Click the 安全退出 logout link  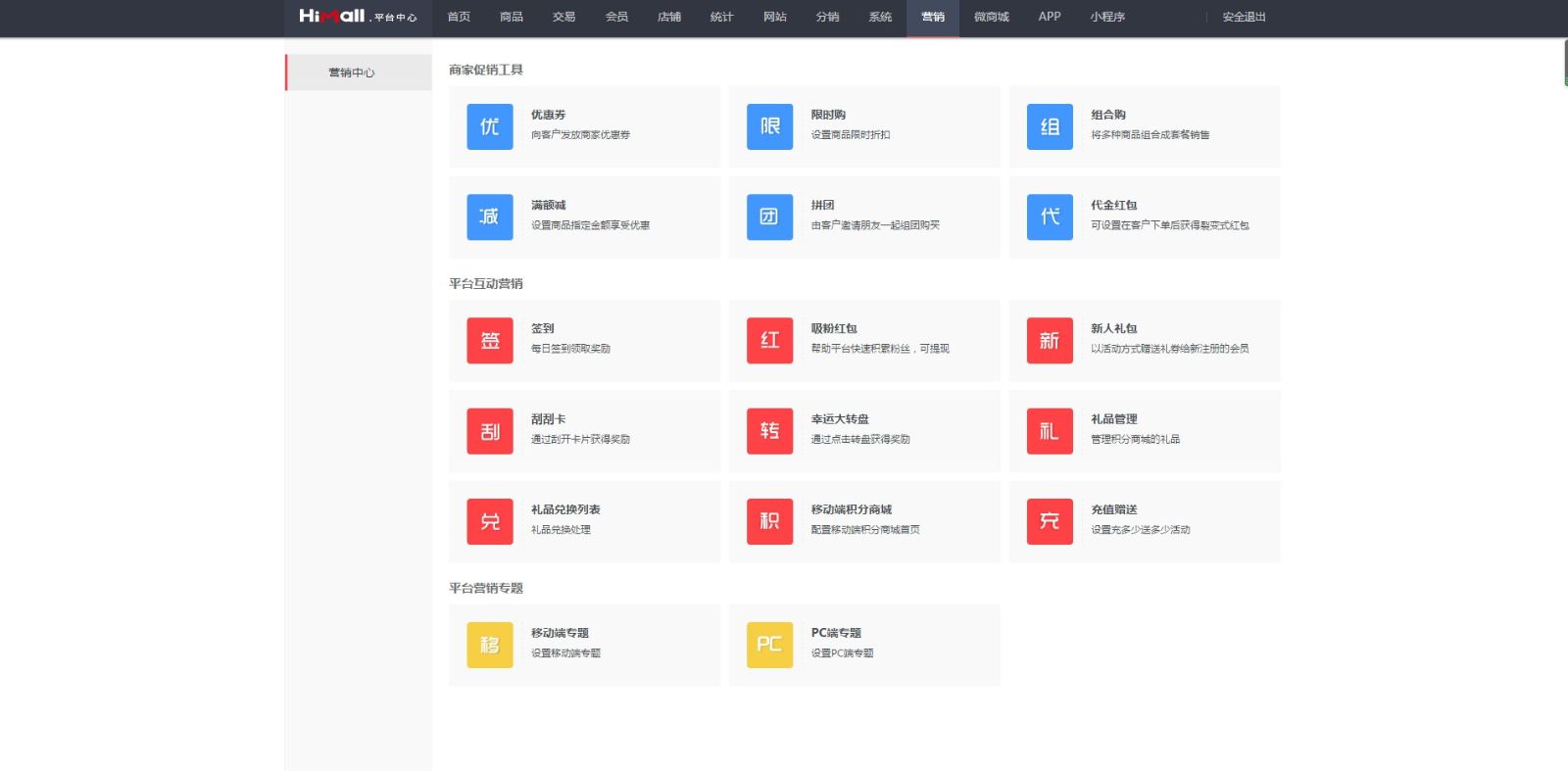pyautogui.click(x=1244, y=17)
